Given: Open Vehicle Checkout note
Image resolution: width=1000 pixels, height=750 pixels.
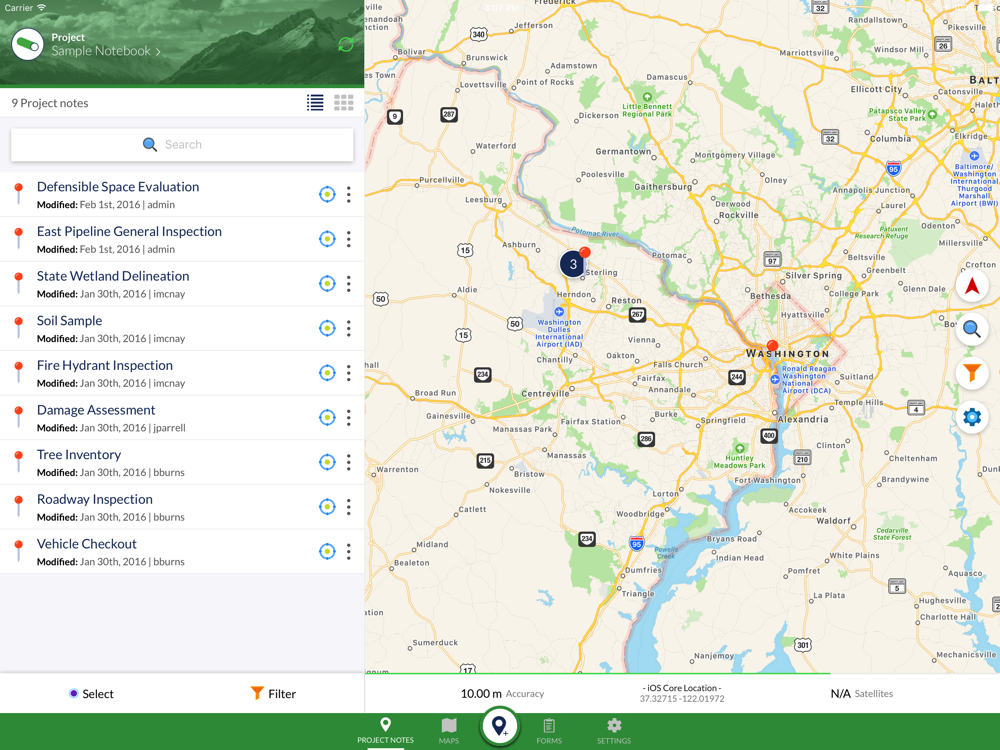Looking at the screenshot, I should point(182,552).
